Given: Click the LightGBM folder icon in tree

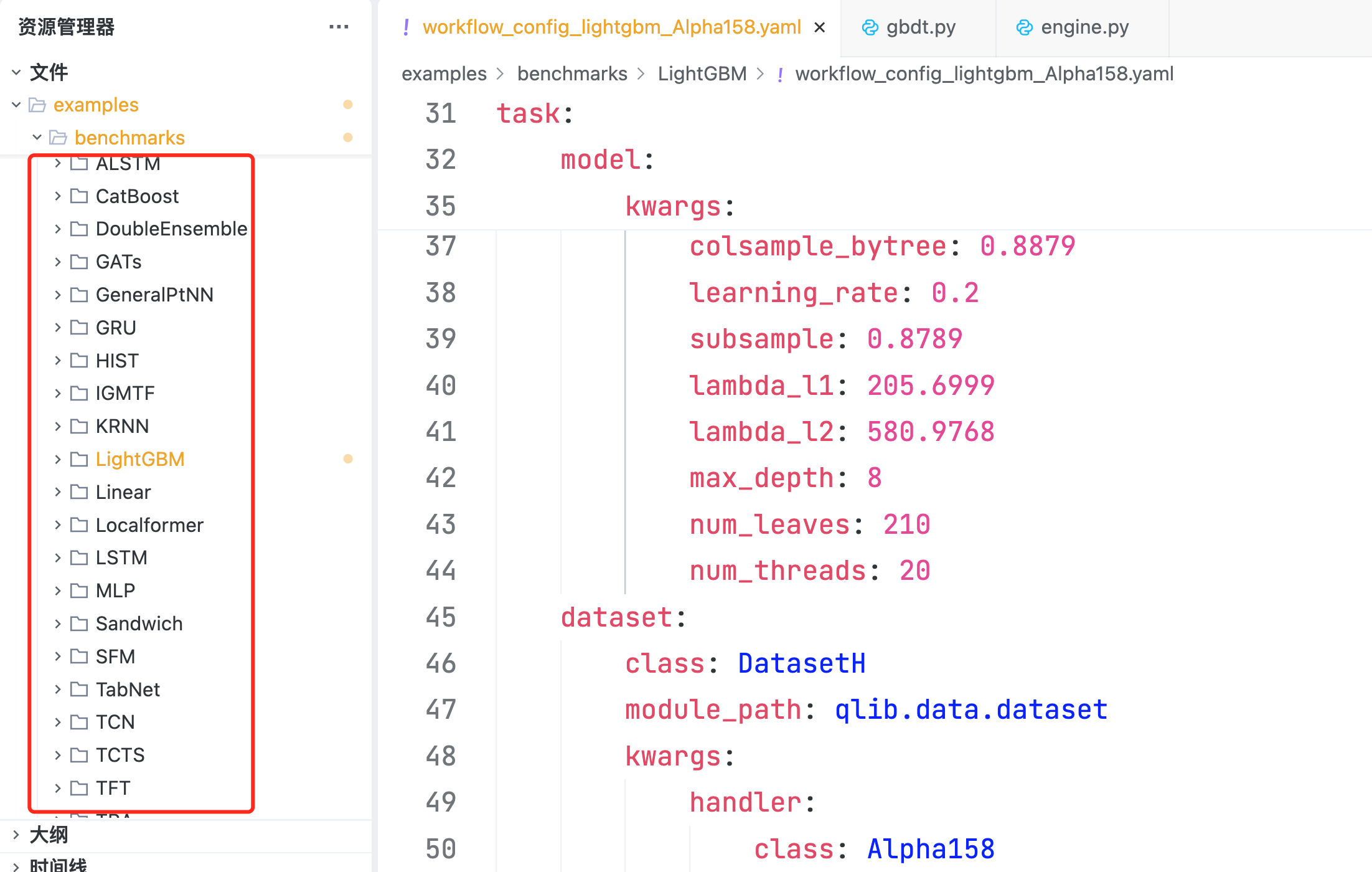Looking at the screenshot, I should pyautogui.click(x=79, y=460).
